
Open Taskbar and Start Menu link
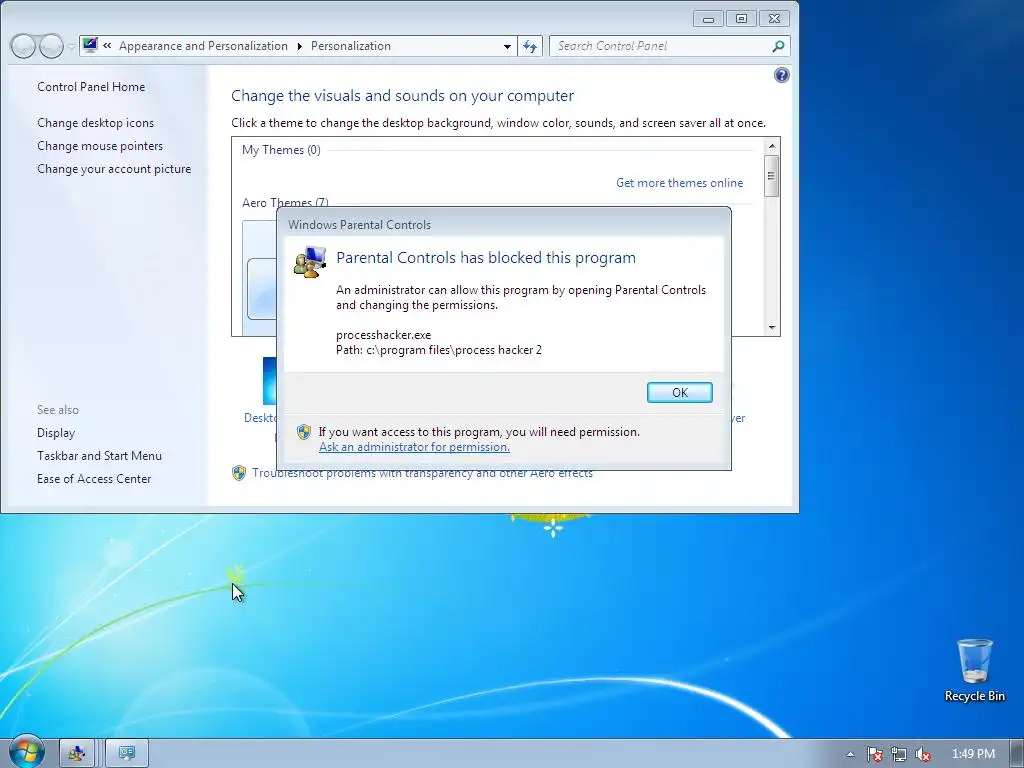tap(99, 456)
